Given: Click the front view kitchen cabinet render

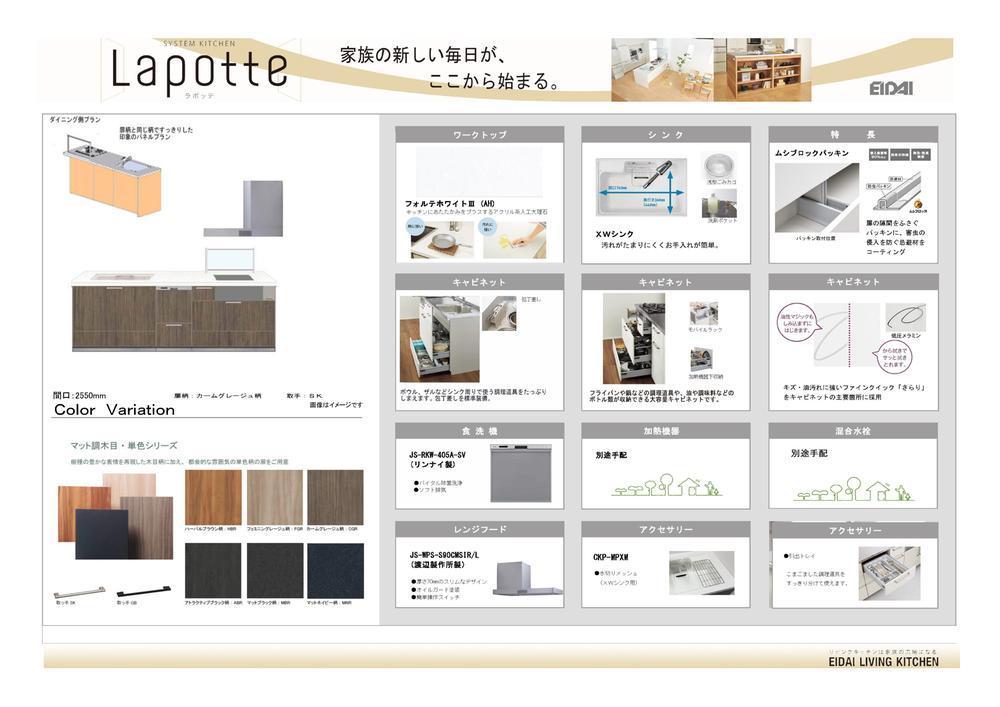Looking at the screenshot, I should pos(174,310).
